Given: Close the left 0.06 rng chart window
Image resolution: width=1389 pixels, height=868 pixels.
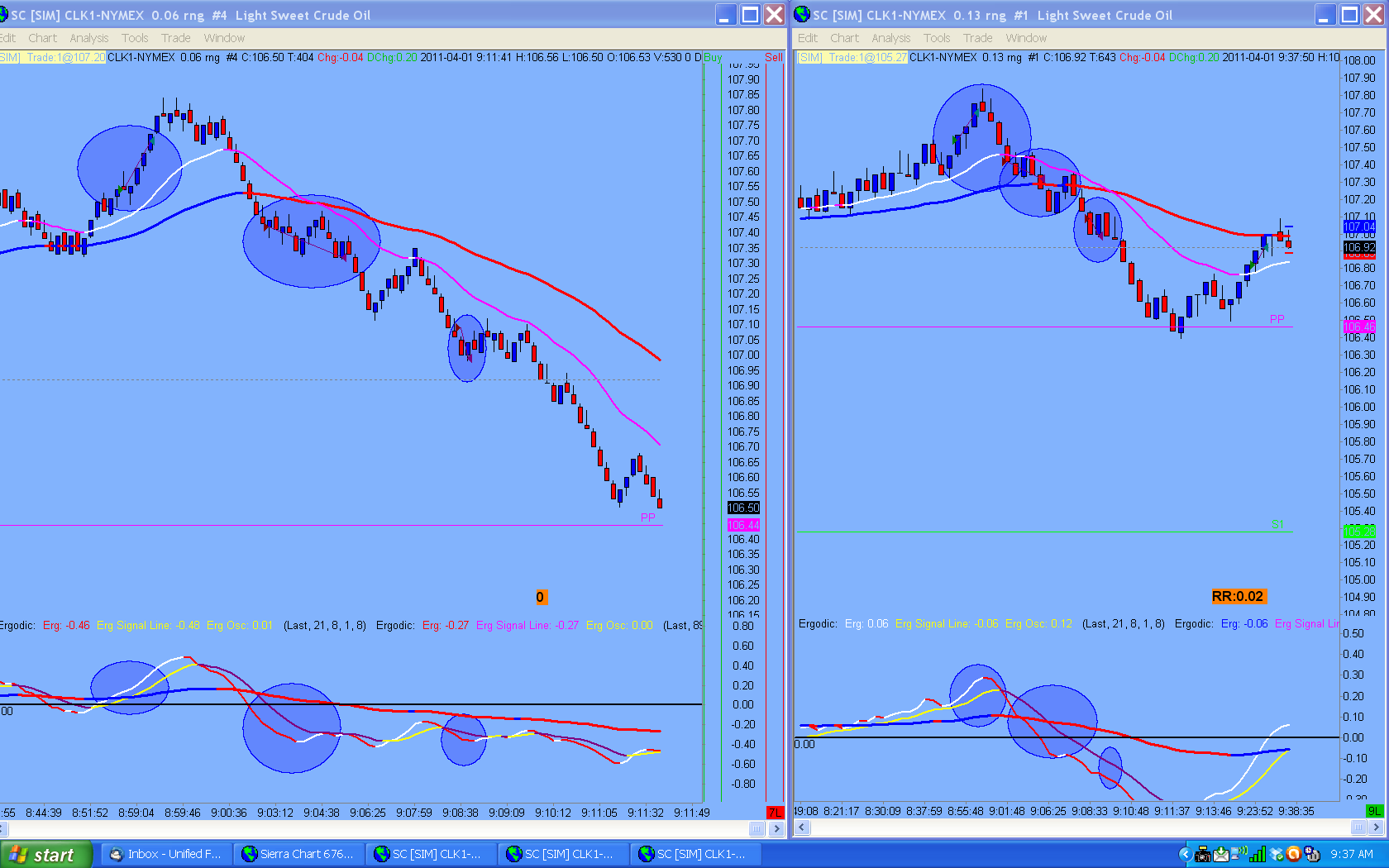Looking at the screenshot, I should (774, 15).
